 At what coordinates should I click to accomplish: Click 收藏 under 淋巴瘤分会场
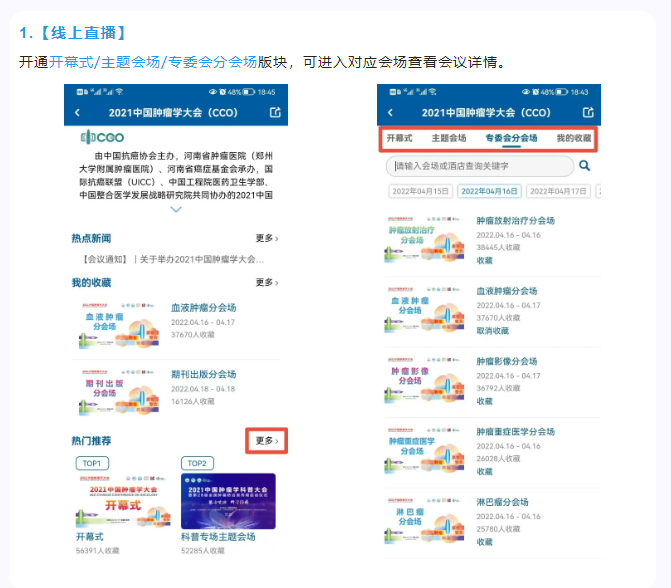click(485, 542)
